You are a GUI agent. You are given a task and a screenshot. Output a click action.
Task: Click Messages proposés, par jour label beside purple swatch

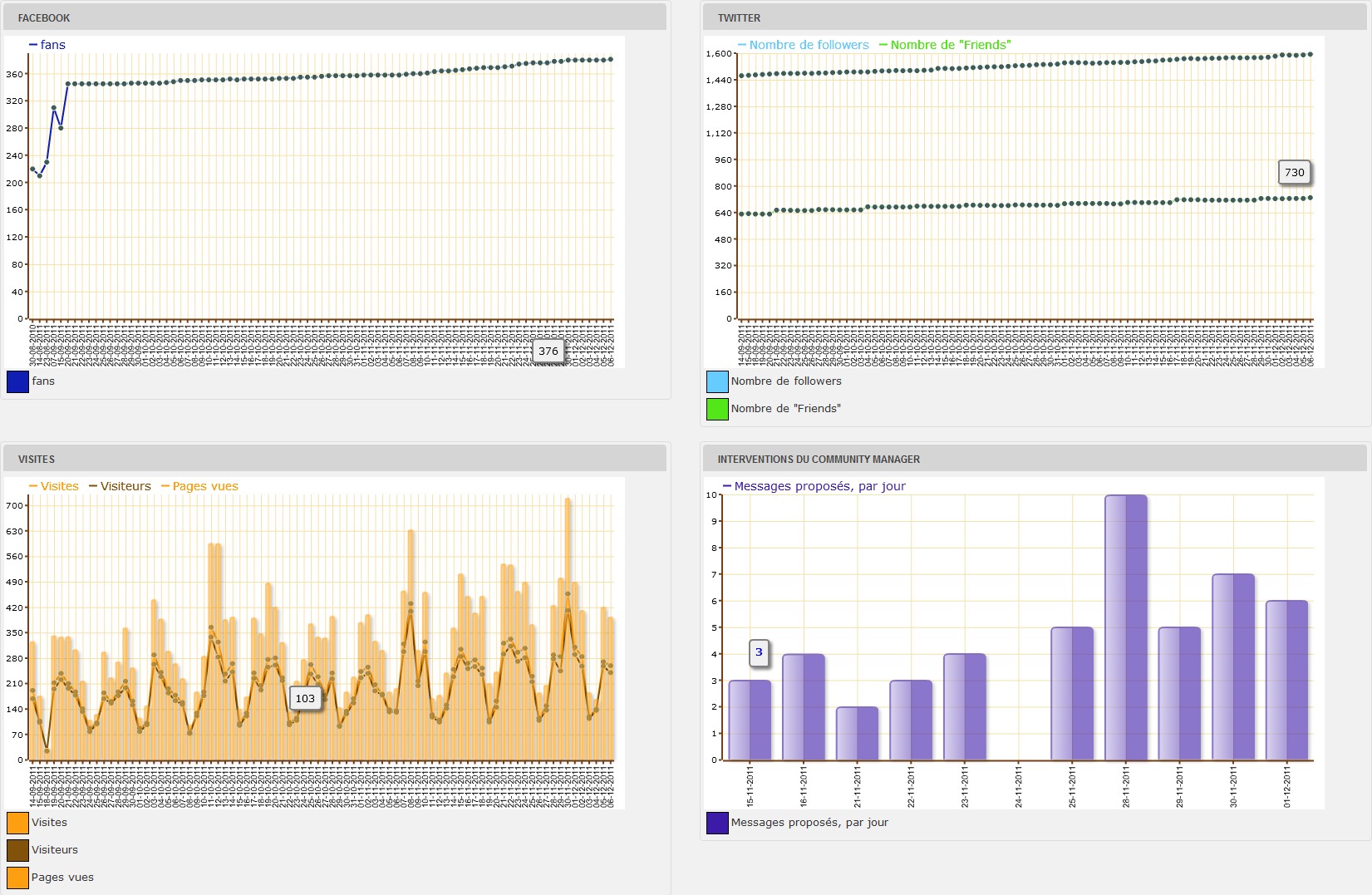click(809, 823)
